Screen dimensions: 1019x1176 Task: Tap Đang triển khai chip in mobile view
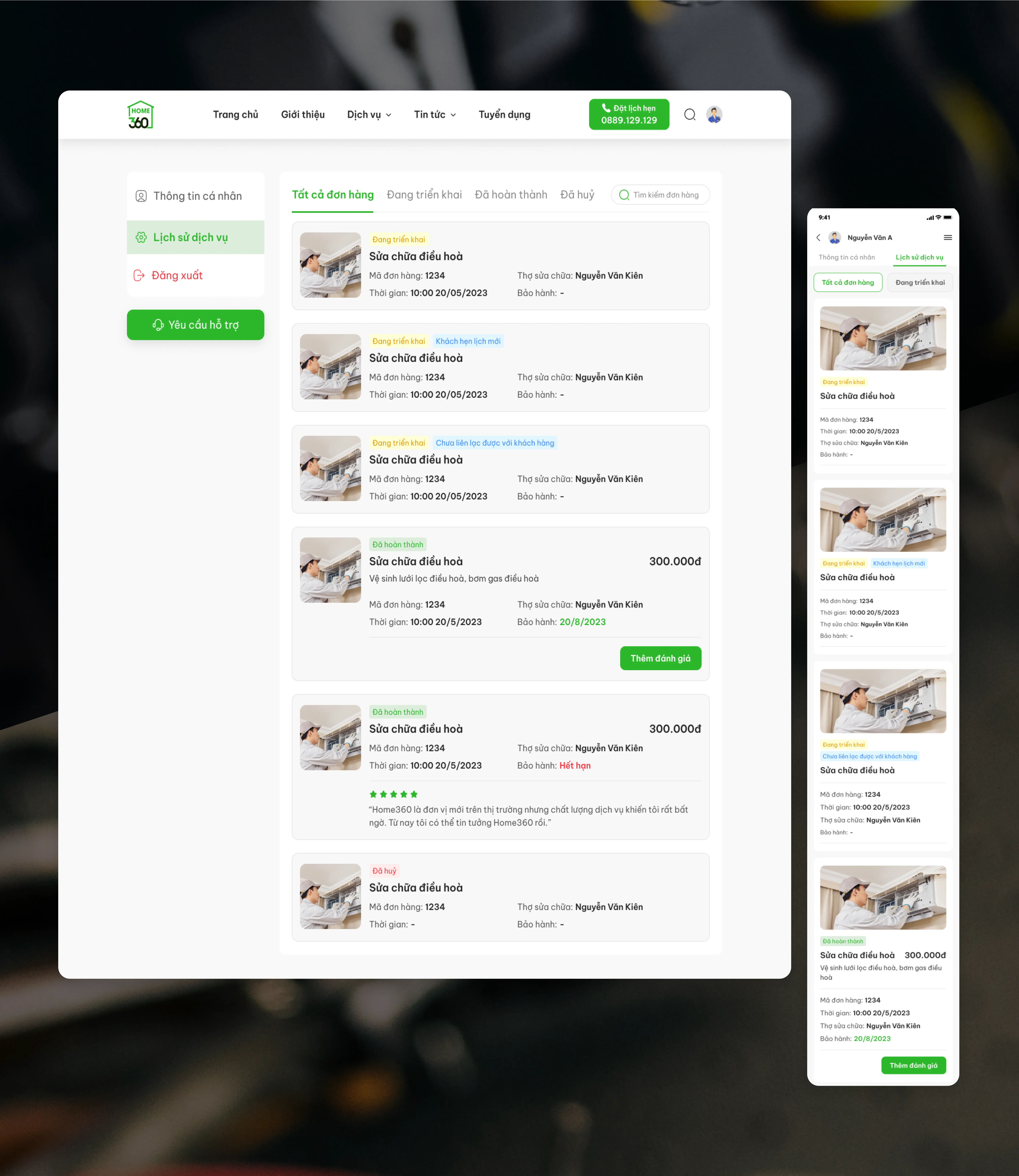point(920,283)
